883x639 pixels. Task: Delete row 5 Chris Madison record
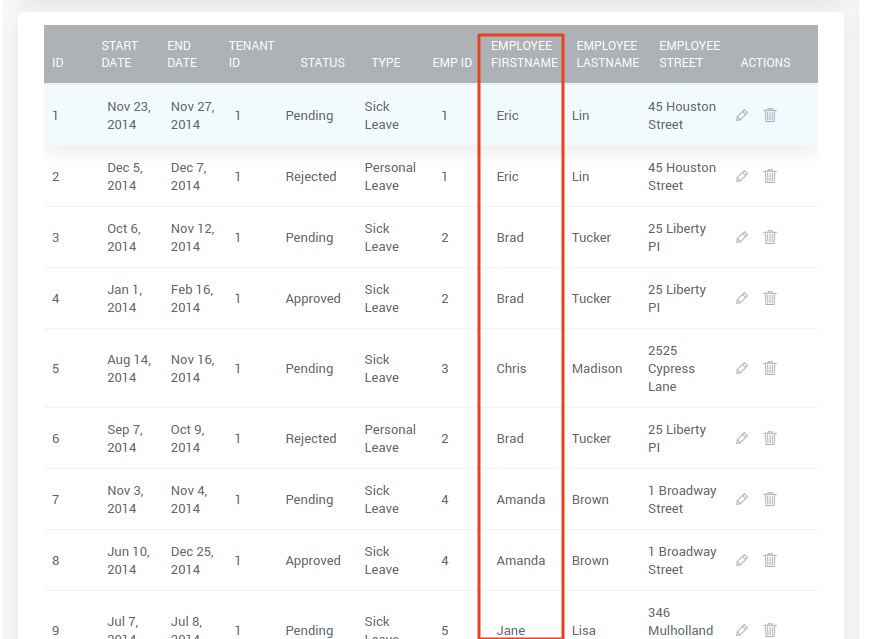[x=770, y=368]
